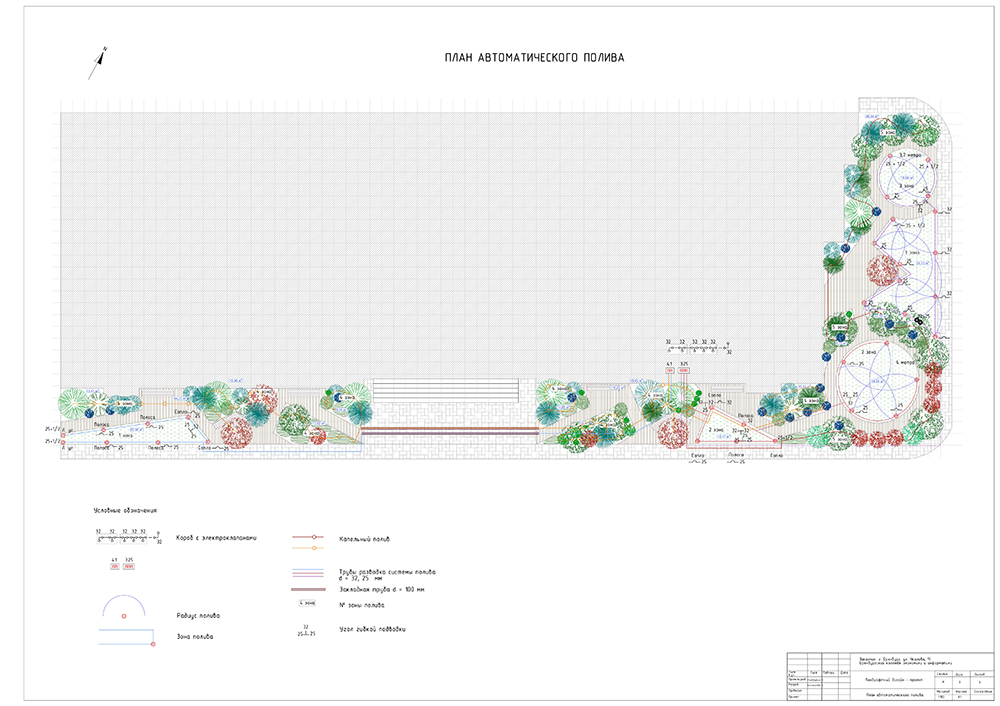1000x706 pixels.
Task: Select the 'Короб с электроклапанами' legend text
Action: pyautogui.click(x=215, y=538)
